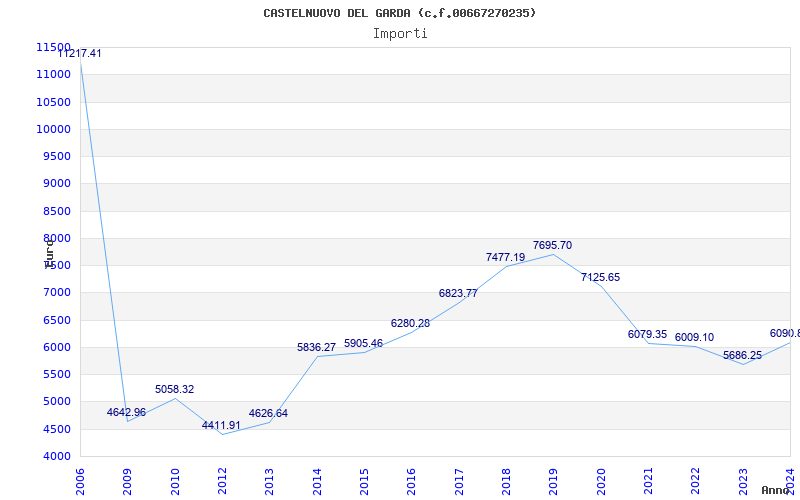Click the 8500 y-axis tick label
Viewport: 800px width, 500px height.
pyautogui.click(x=56, y=211)
